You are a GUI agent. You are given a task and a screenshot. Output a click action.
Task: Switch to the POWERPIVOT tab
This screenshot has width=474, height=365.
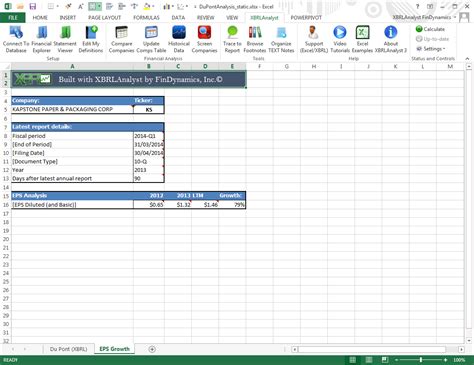tap(306, 18)
